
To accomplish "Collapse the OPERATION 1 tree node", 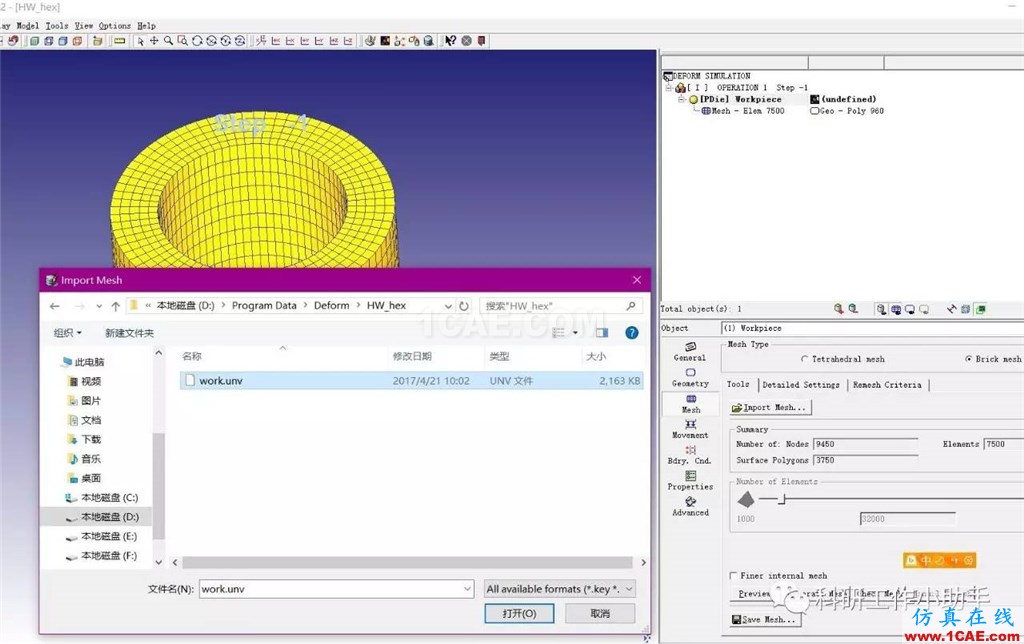I will (669, 88).
